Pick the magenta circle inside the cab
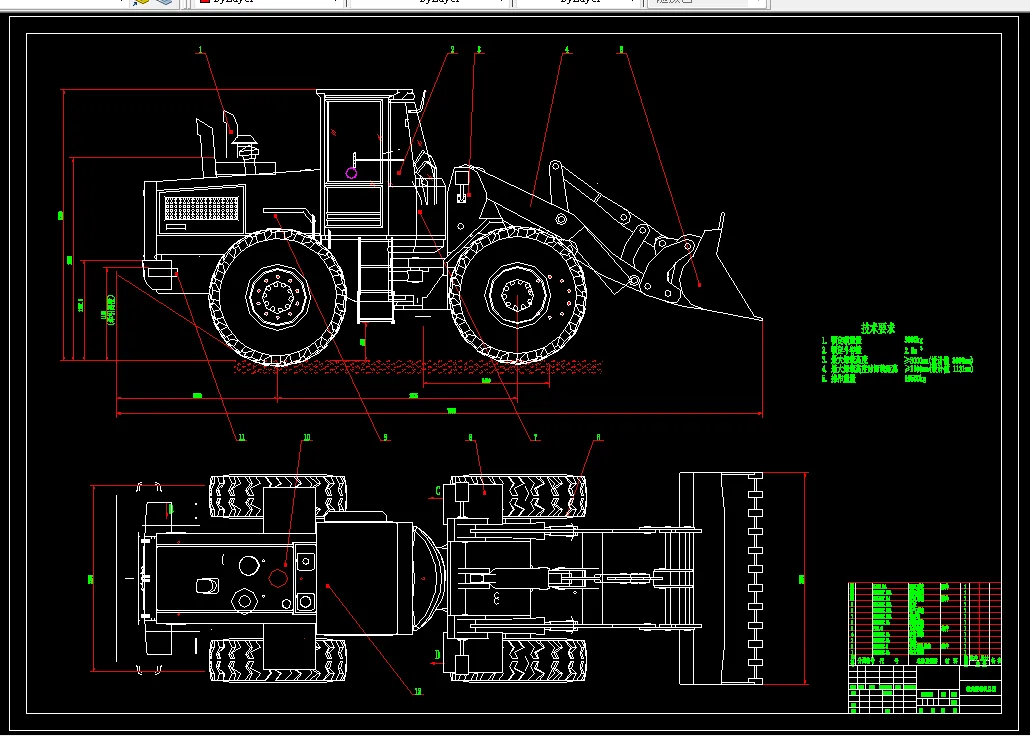The height and width of the screenshot is (736, 1030). coord(351,173)
